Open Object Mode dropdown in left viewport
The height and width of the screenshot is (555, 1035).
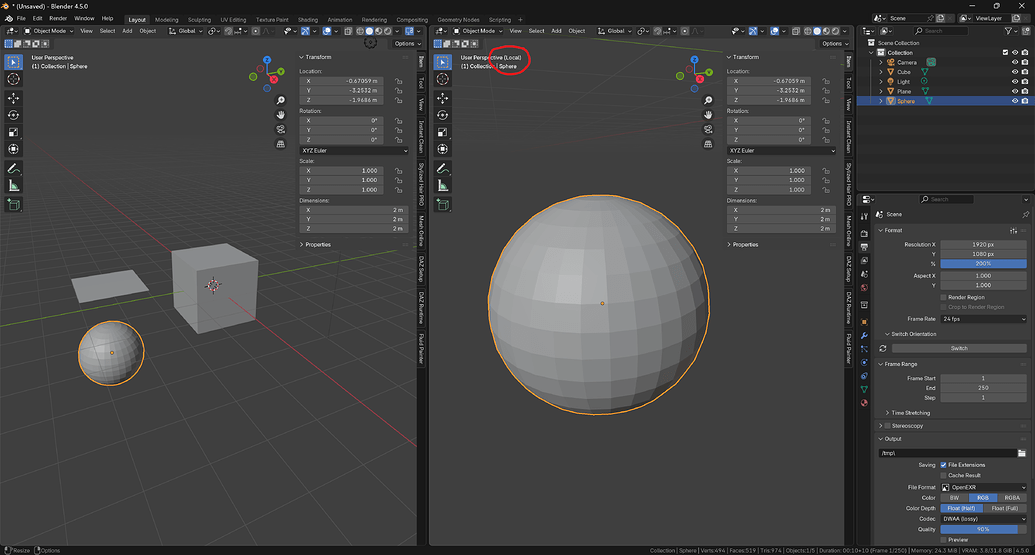pos(49,31)
